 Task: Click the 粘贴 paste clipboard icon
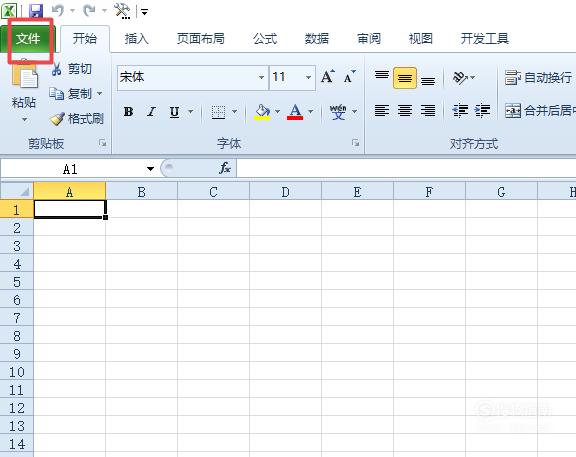pos(25,75)
